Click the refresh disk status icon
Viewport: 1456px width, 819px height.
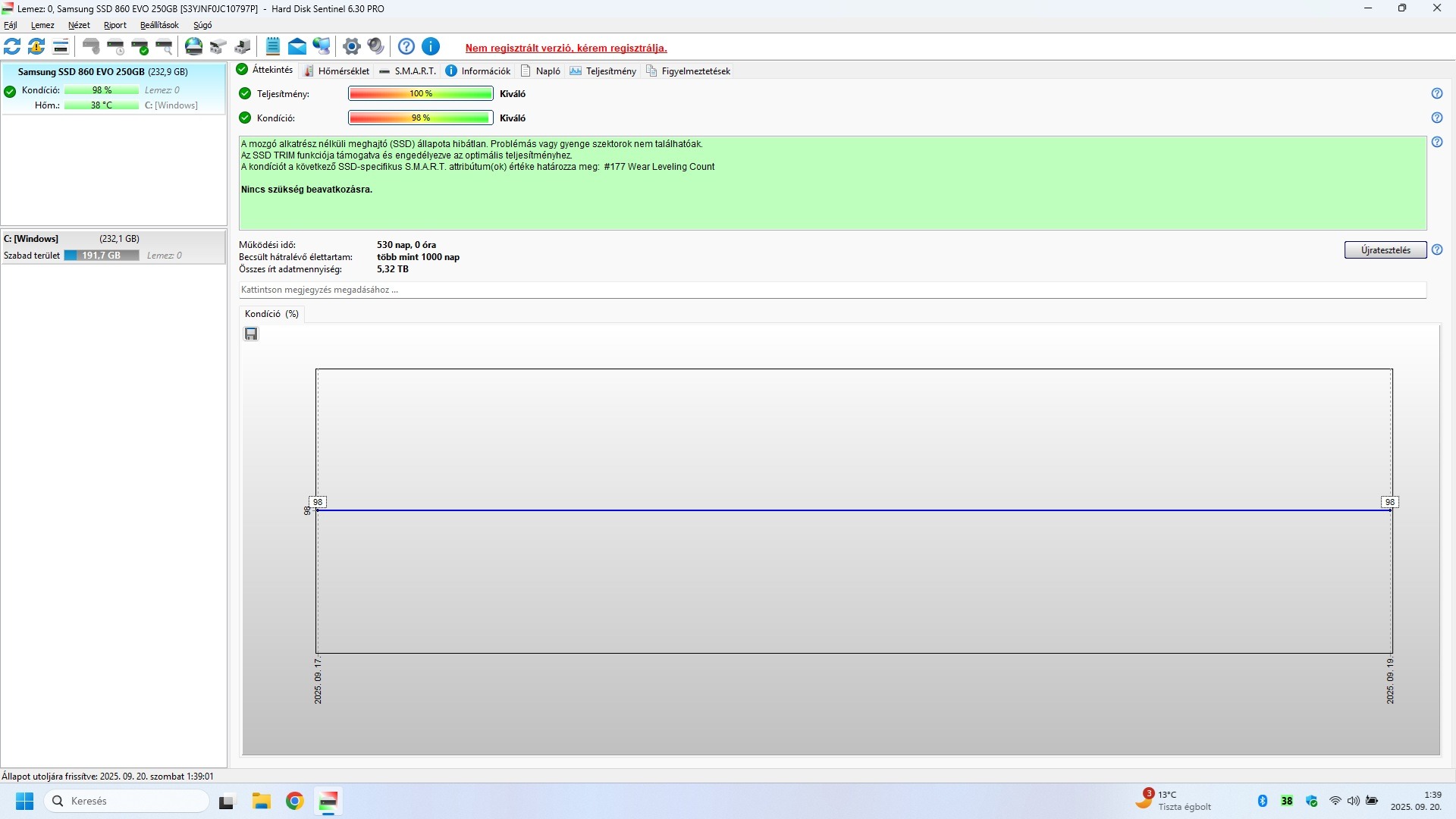pyautogui.click(x=12, y=47)
